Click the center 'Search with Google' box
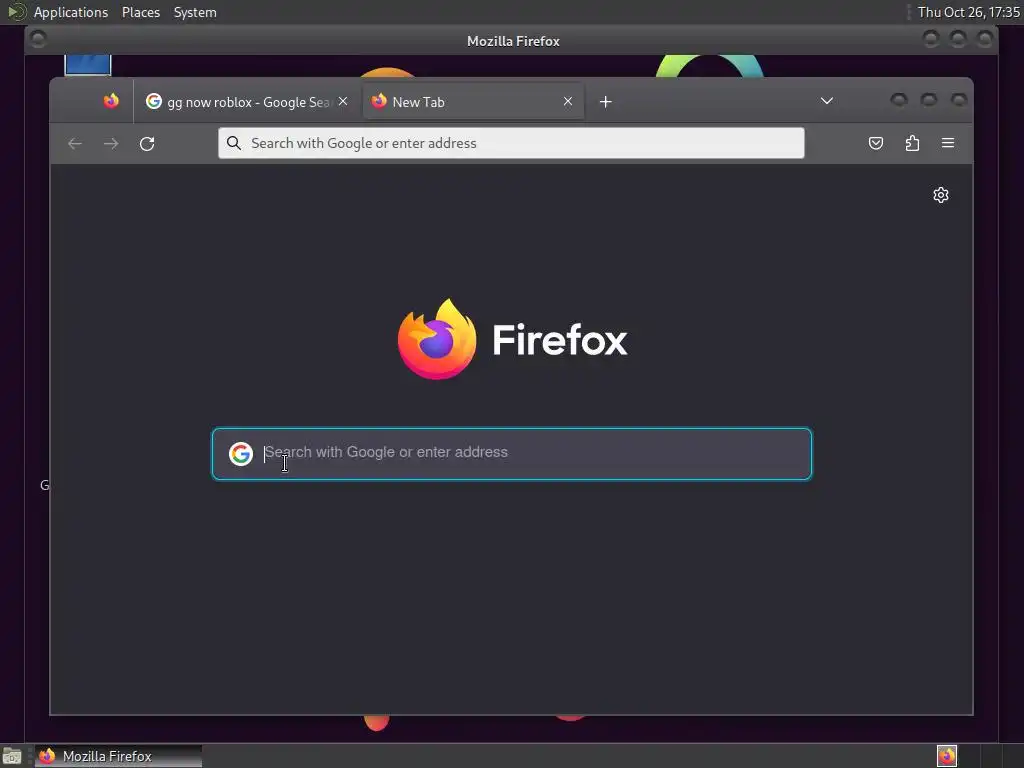The height and width of the screenshot is (768, 1024). click(512, 454)
